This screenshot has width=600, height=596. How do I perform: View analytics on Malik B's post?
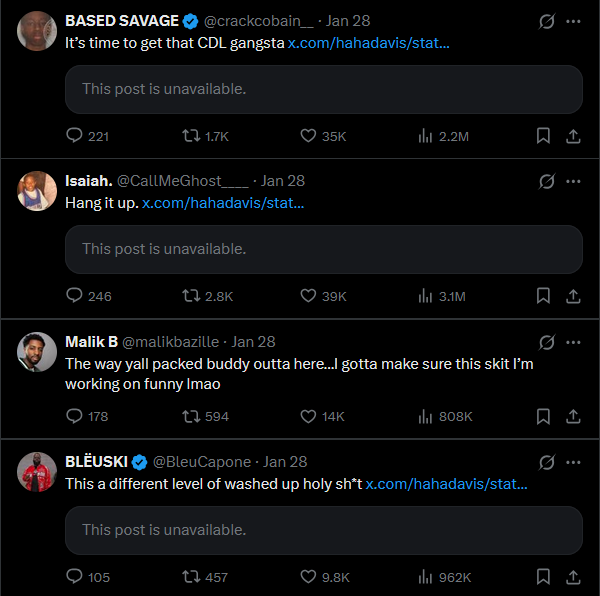coord(424,416)
